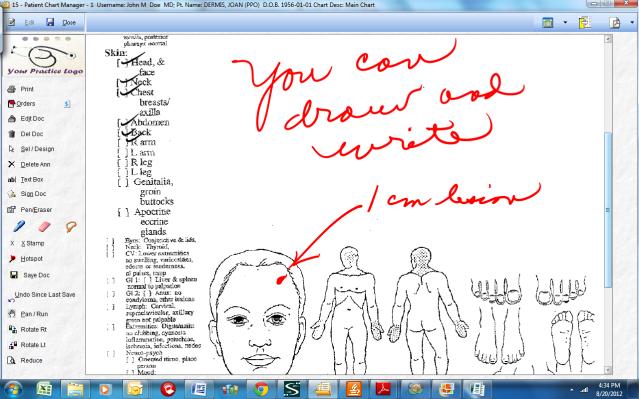Expand the Orders dollar indicator
This screenshot has width=639, height=399.
click(67, 104)
